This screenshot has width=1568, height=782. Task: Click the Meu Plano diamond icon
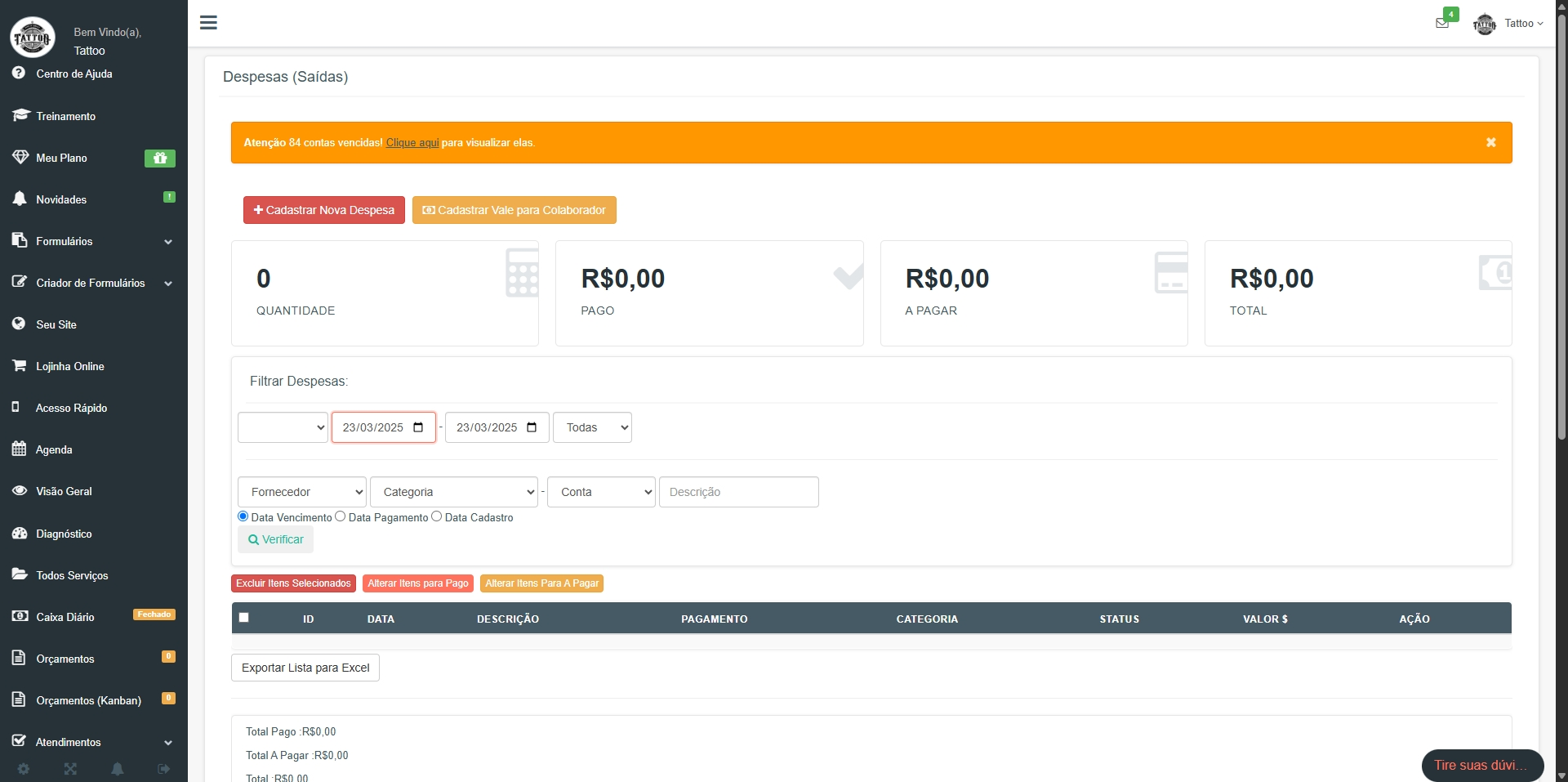coord(20,157)
